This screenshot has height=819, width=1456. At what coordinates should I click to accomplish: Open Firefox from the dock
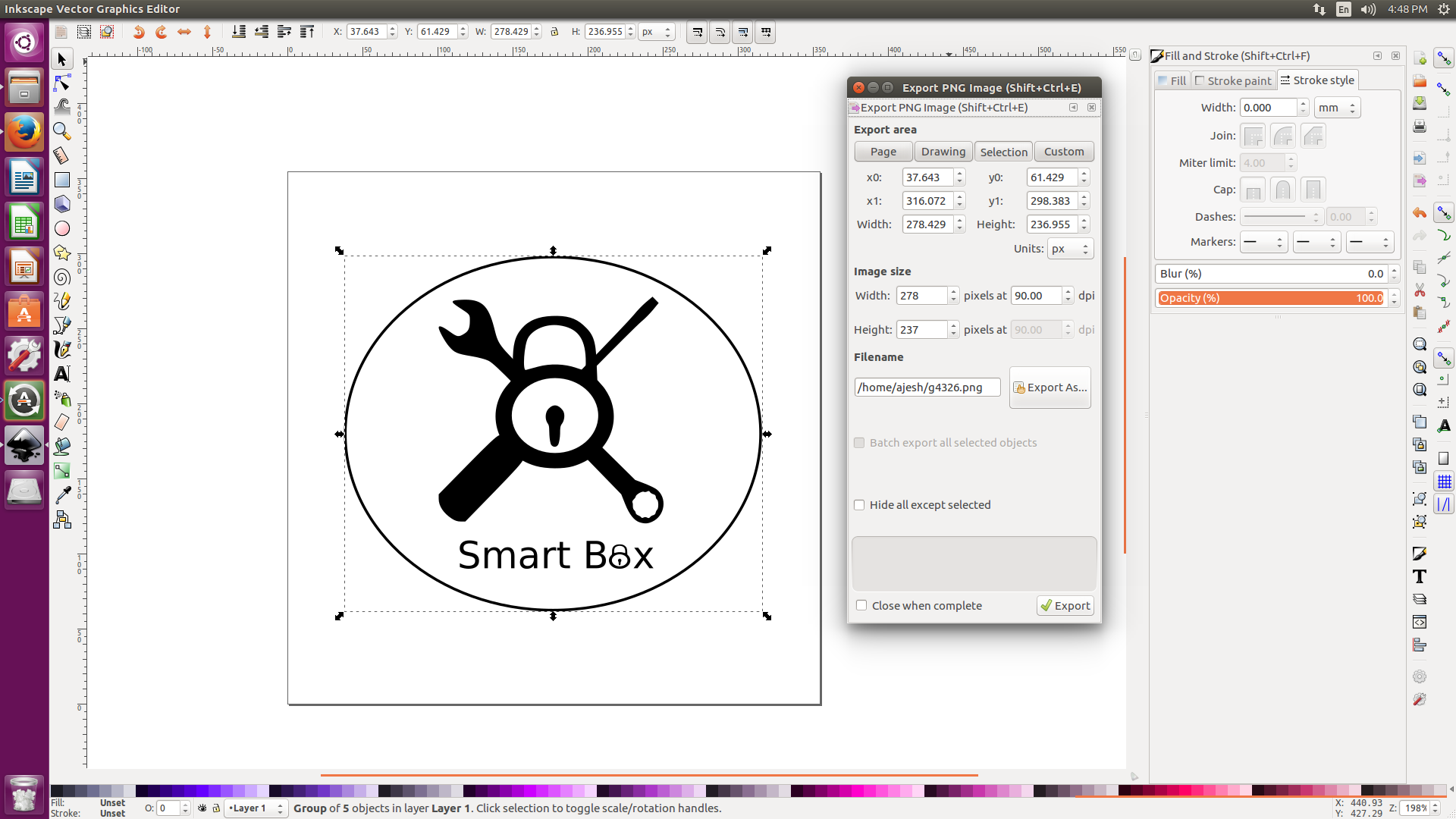pos(24,131)
